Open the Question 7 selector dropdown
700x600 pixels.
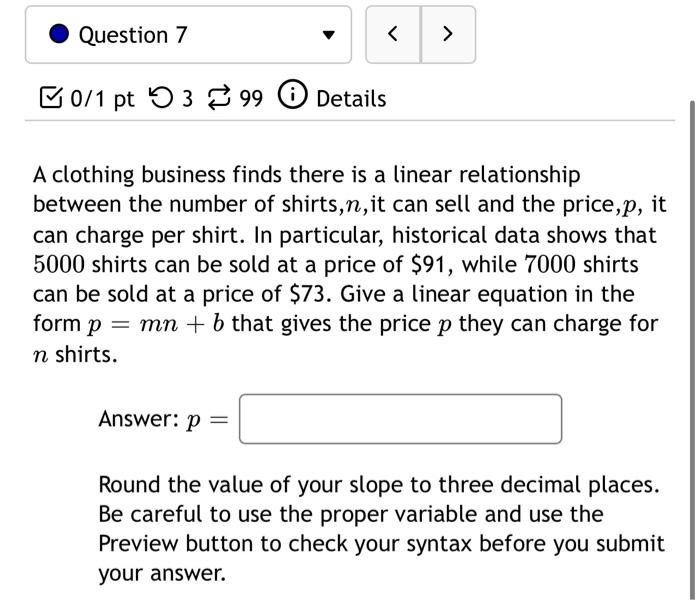(188, 35)
